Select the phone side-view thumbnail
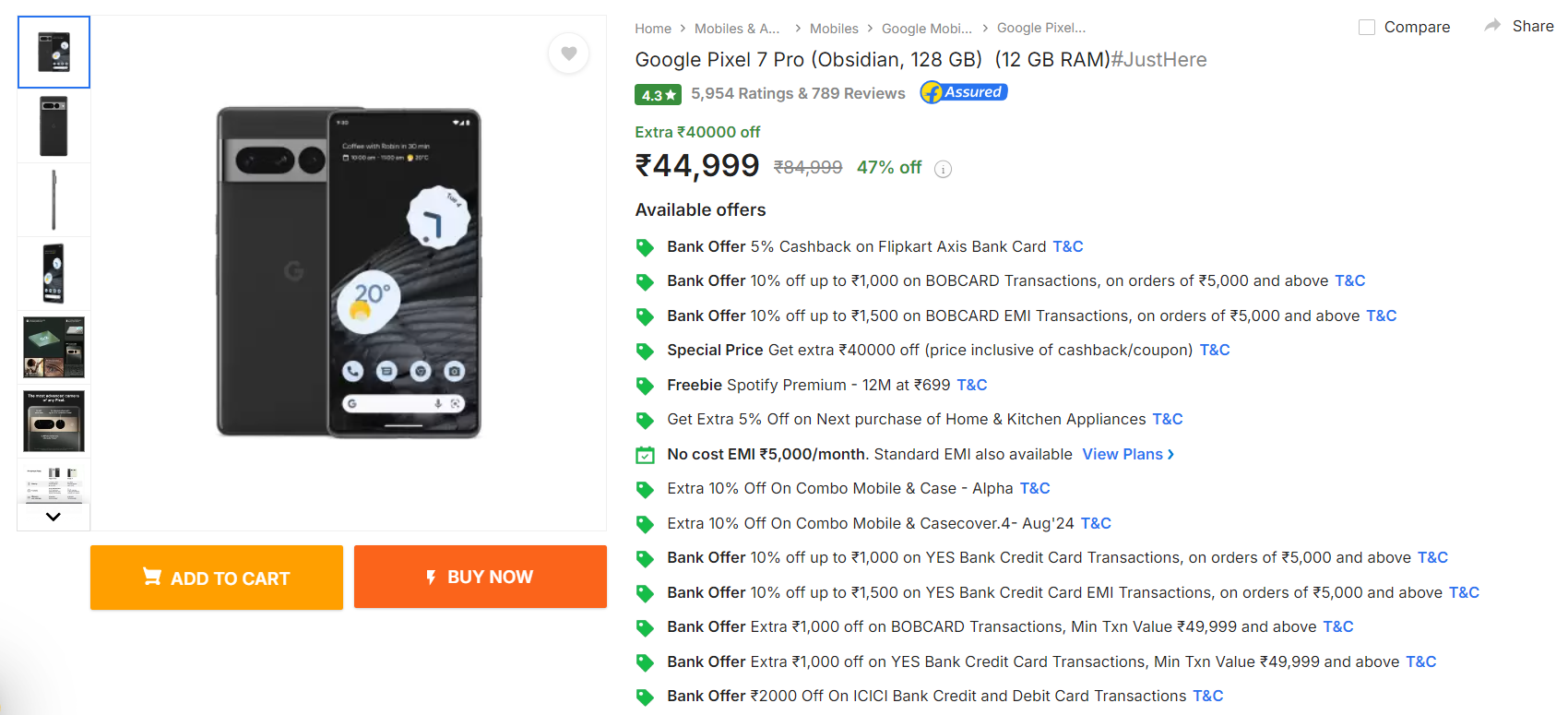This screenshot has width=1568, height=715. tap(53, 200)
